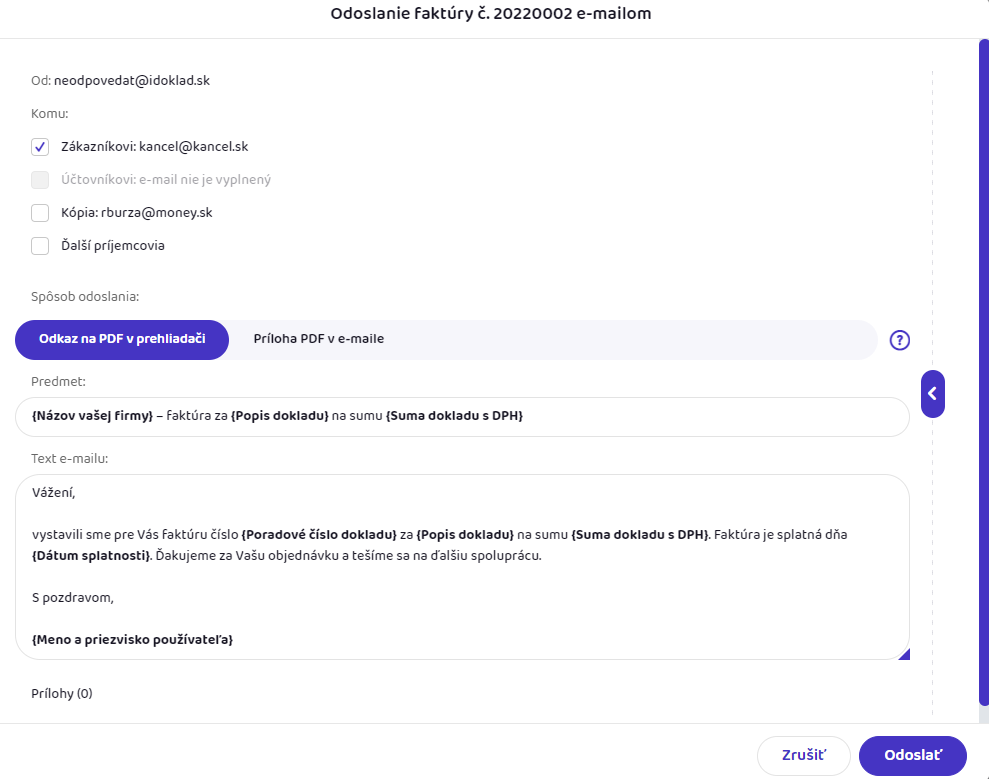
Task: Tick the Ďalší príjemcovia checkbox
Action: click(40, 246)
